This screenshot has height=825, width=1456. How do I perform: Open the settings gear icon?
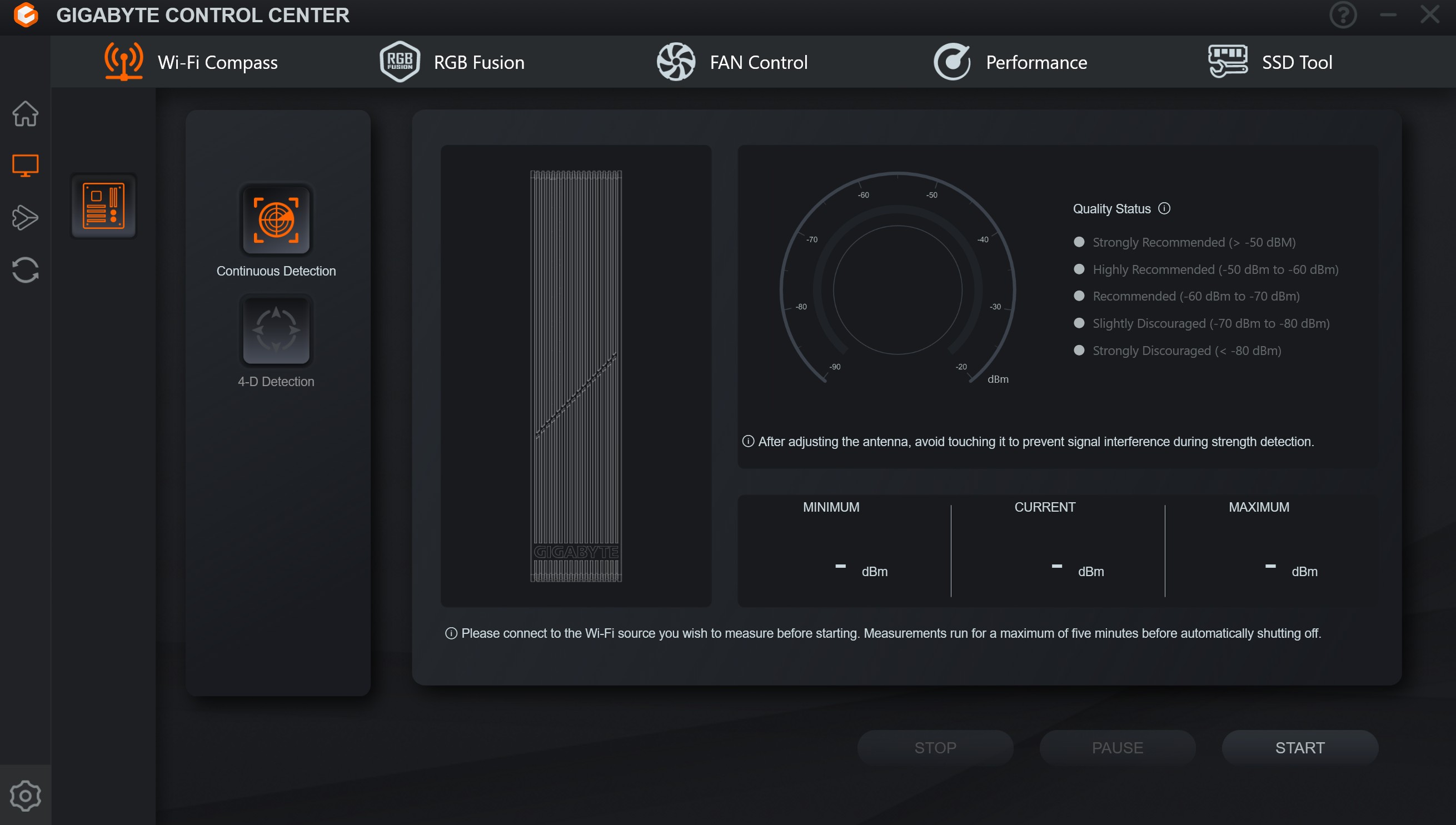(x=26, y=796)
